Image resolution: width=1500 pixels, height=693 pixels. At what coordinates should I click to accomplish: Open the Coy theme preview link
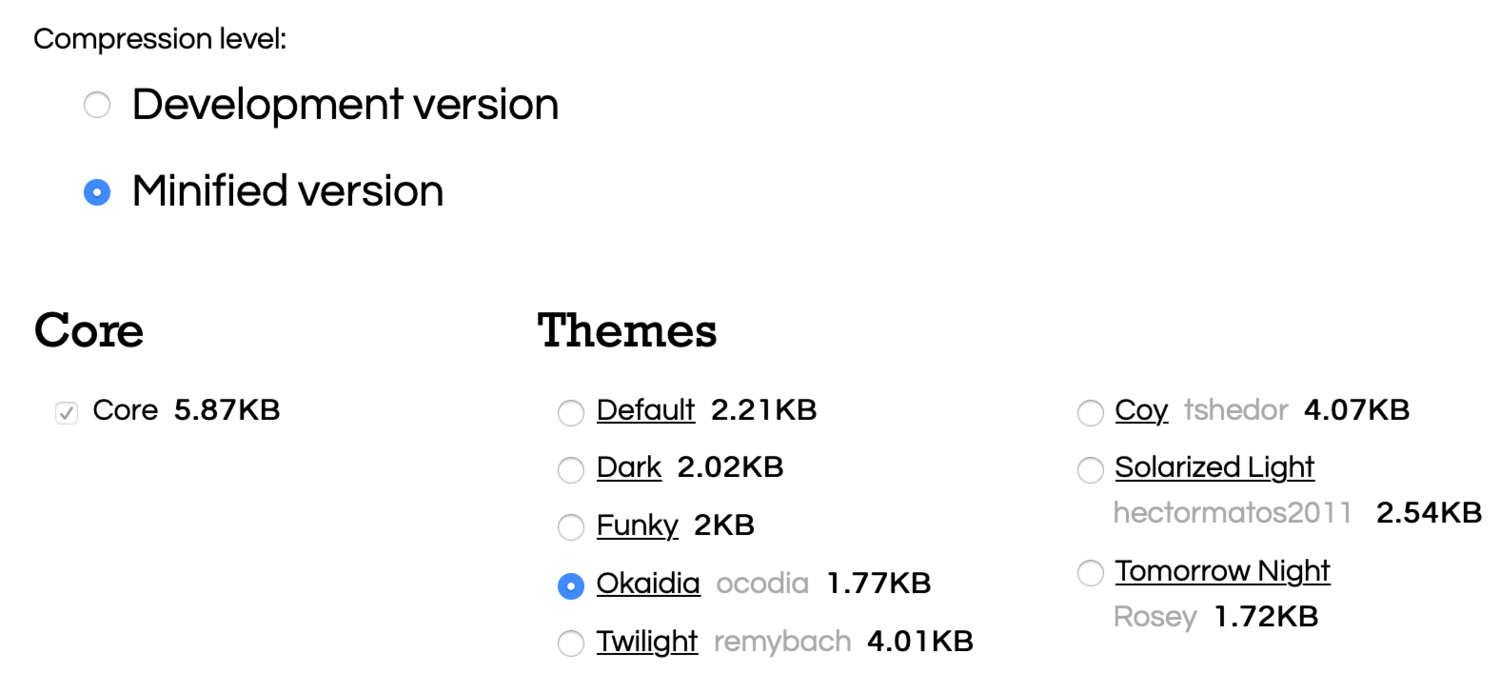click(1140, 410)
